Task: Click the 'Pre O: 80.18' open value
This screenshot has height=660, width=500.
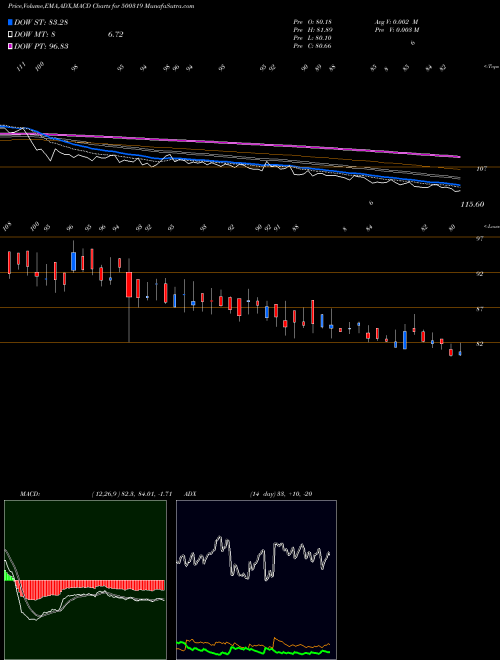Action: (312, 22)
